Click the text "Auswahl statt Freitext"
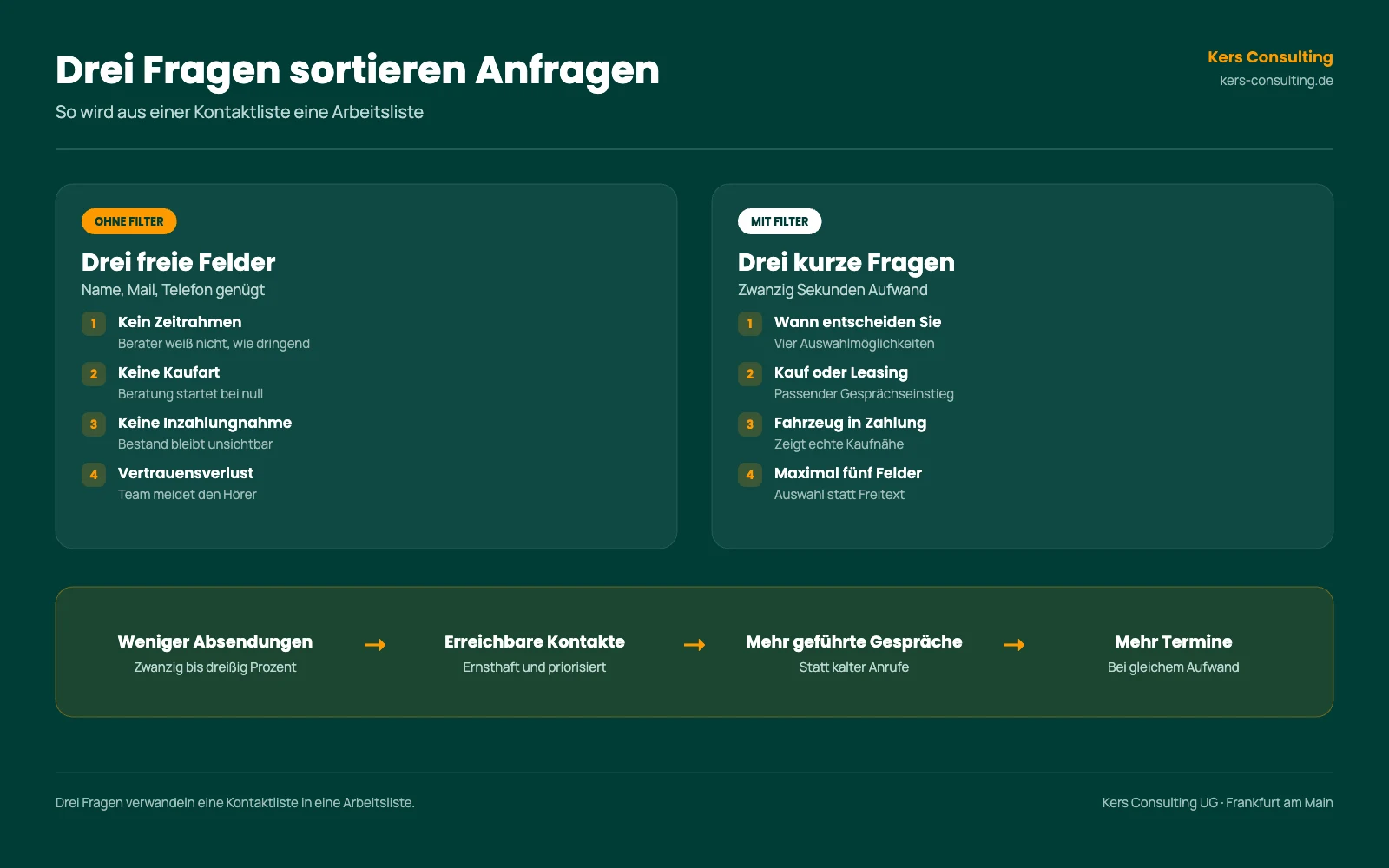Image resolution: width=1389 pixels, height=868 pixels. 839,495
